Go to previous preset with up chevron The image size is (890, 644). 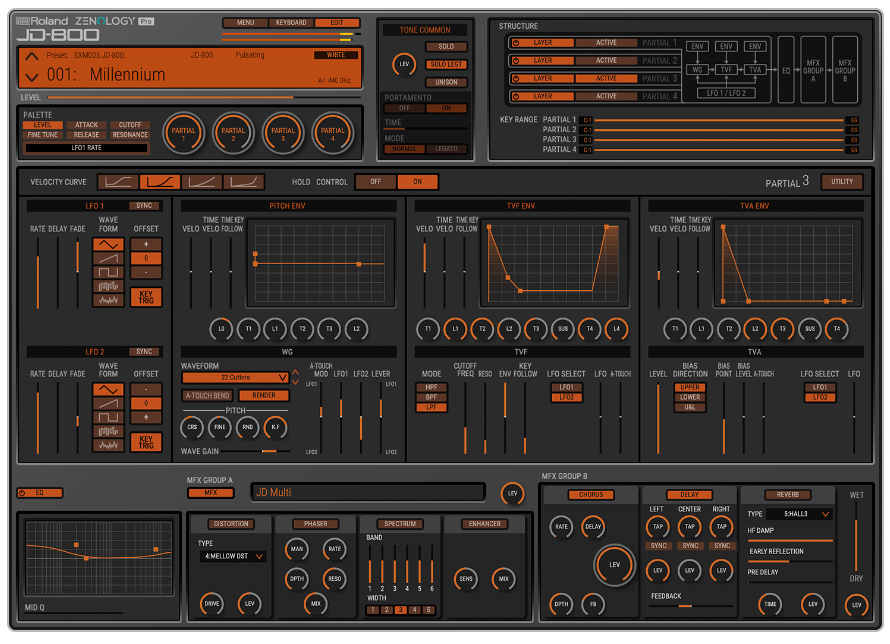point(32,56)
